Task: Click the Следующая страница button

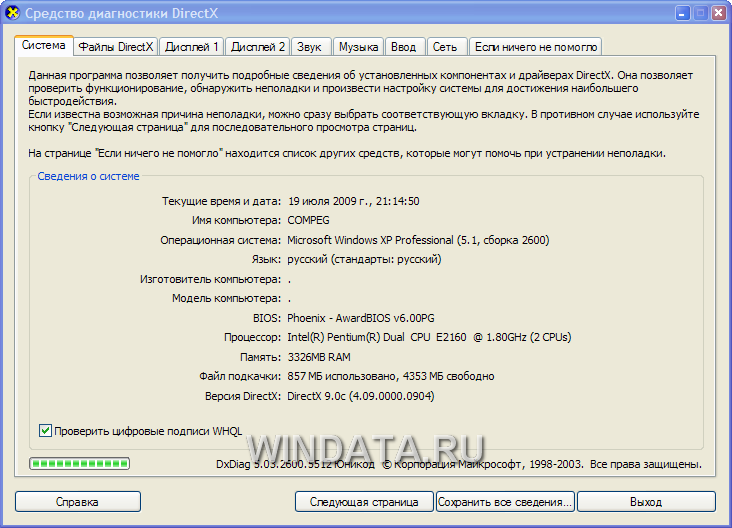Action: click(x=364, y=502)
